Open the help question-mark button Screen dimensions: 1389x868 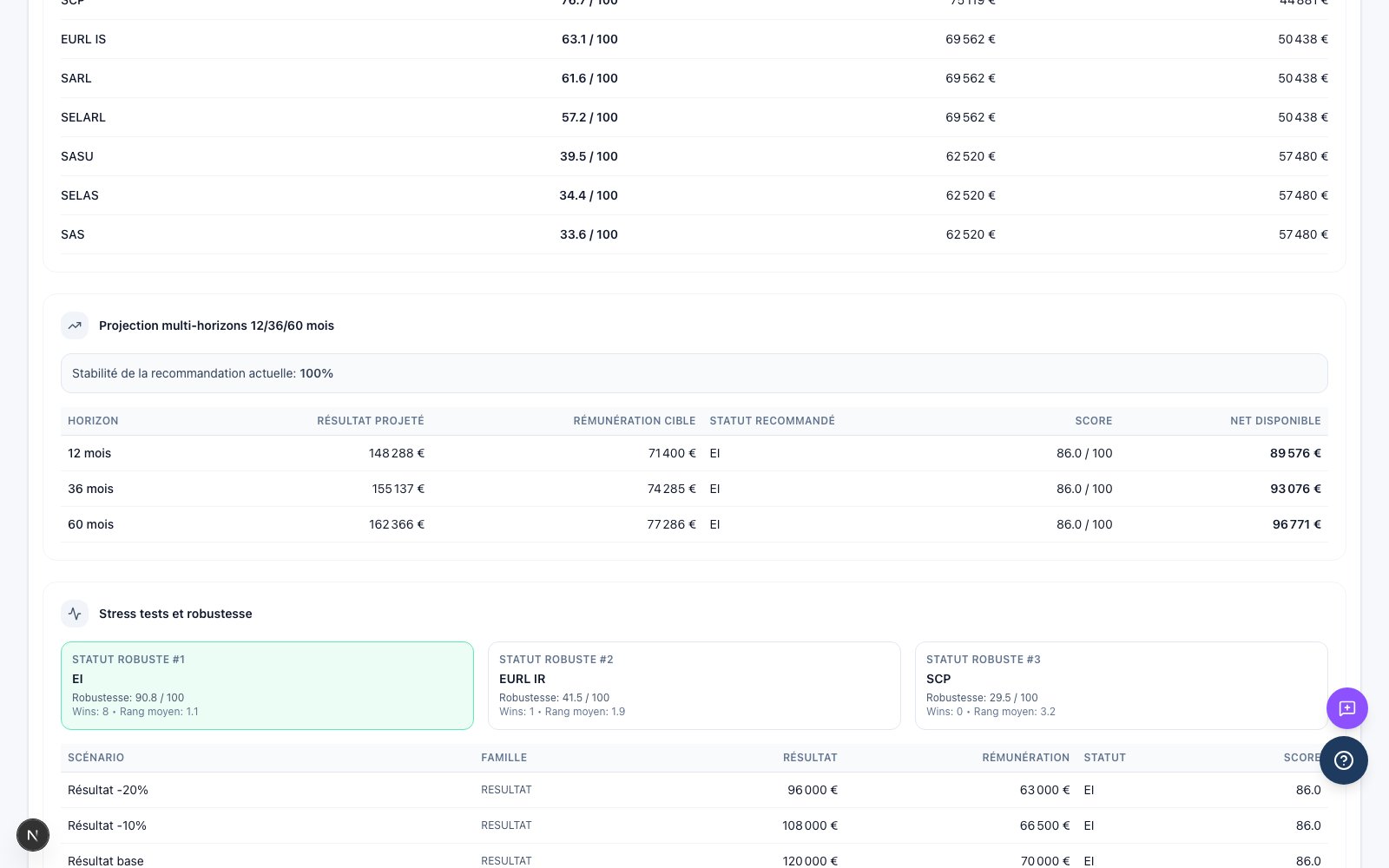(1344, 760)
